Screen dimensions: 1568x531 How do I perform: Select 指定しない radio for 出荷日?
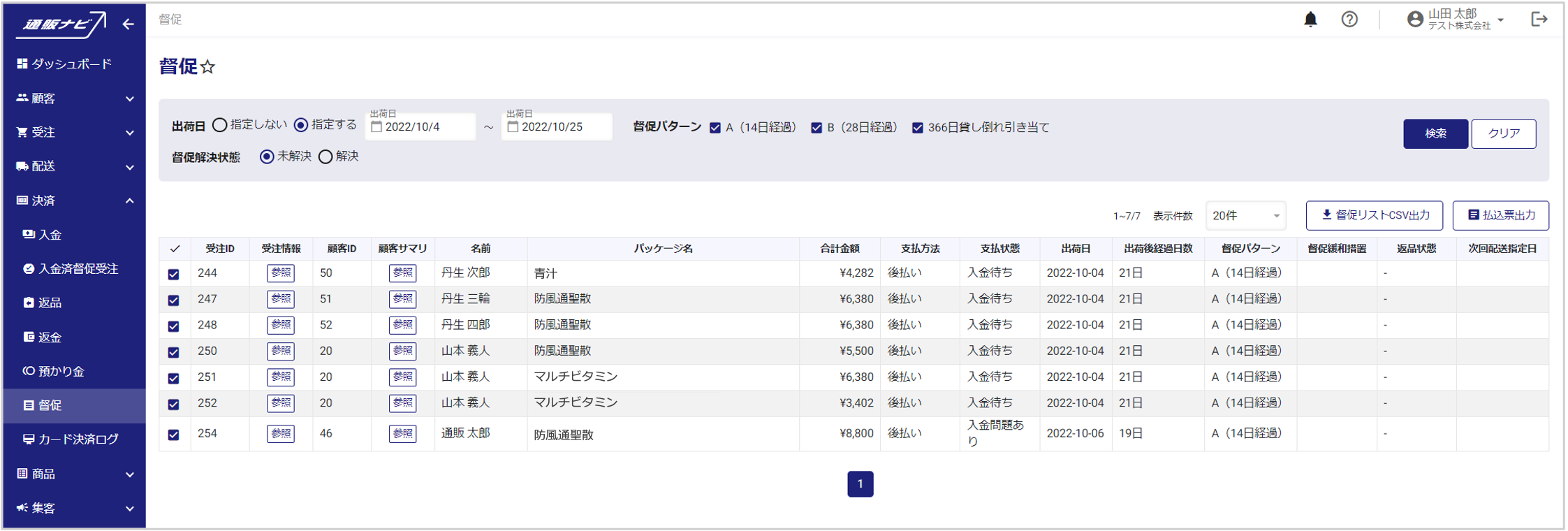[x=220, y=125]
